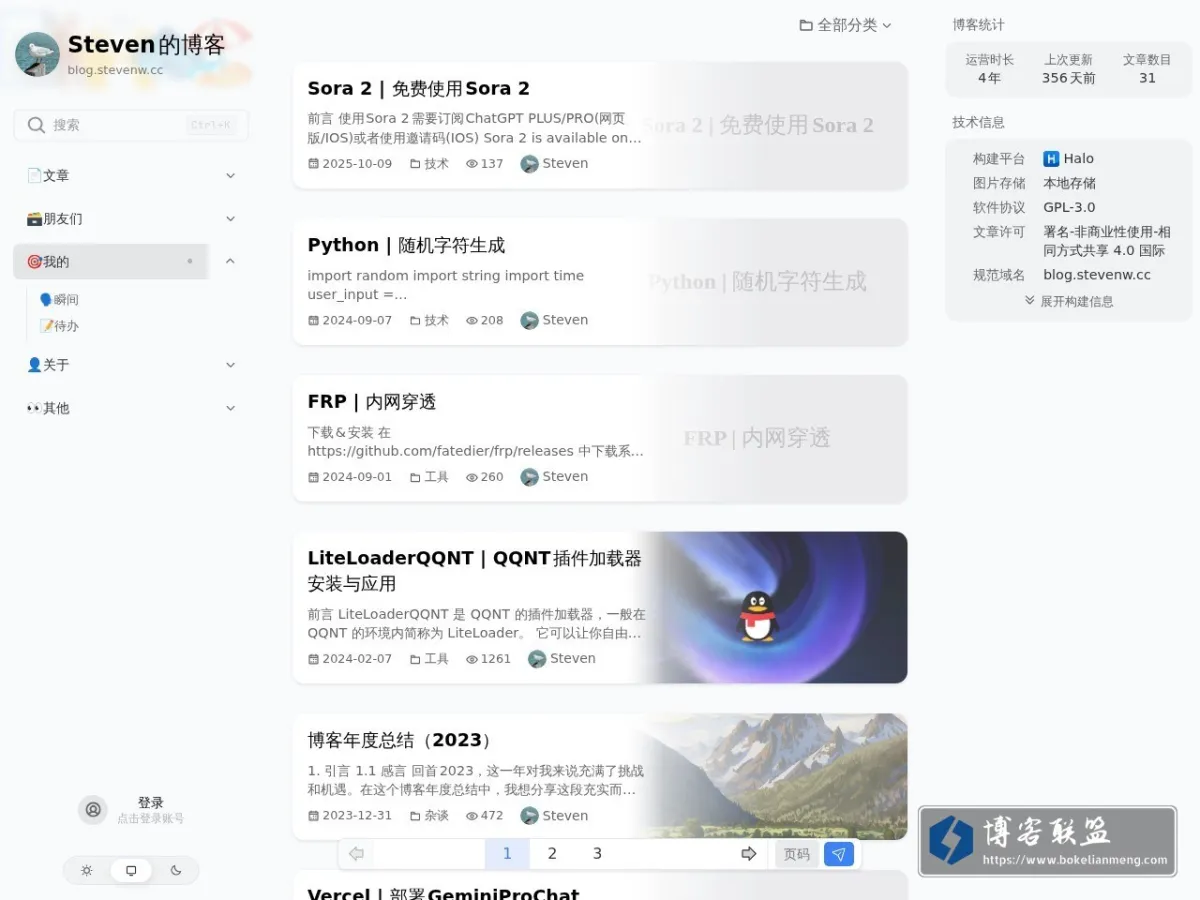Switch to light theme with the sun icon

tap(87, 871)
